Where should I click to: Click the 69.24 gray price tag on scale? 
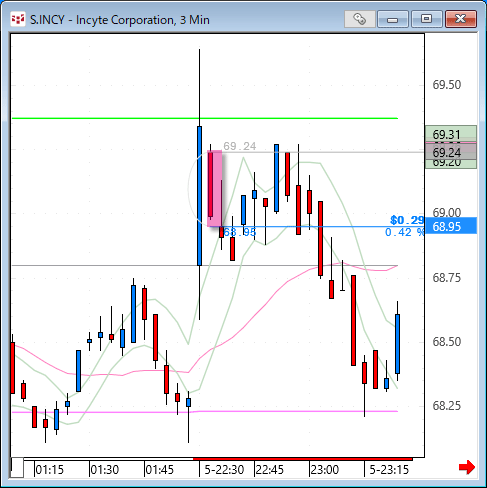[451, 152]
